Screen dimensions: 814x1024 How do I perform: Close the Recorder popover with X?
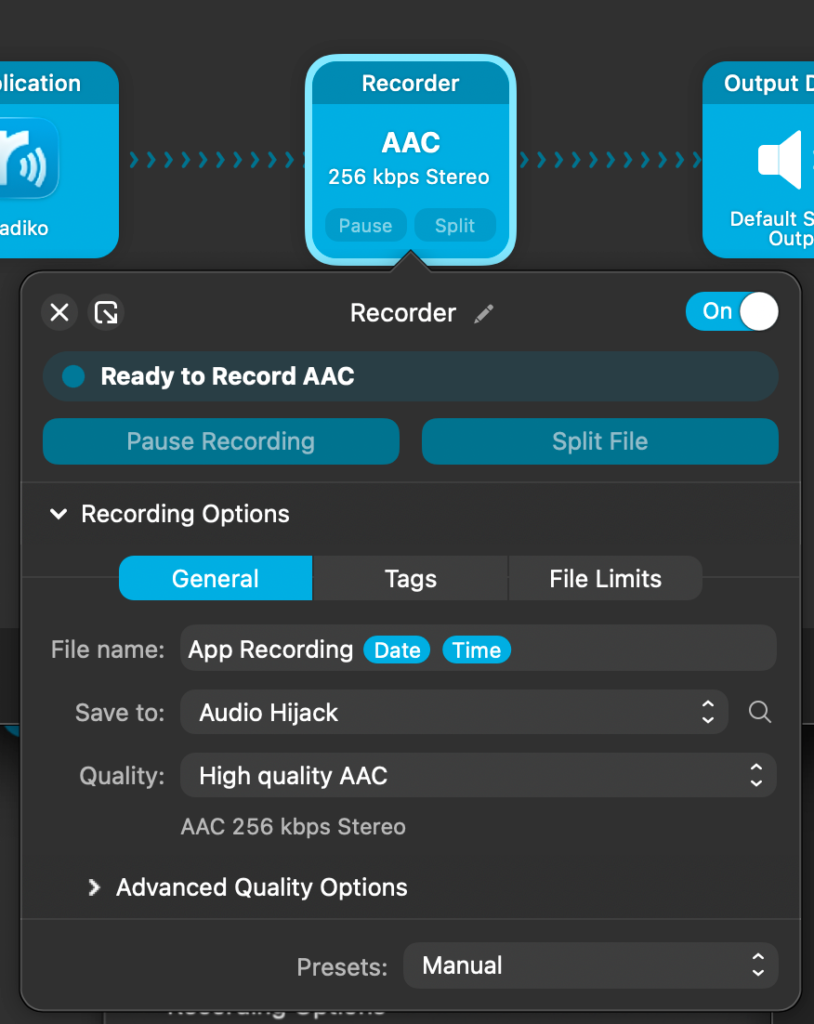60,313
